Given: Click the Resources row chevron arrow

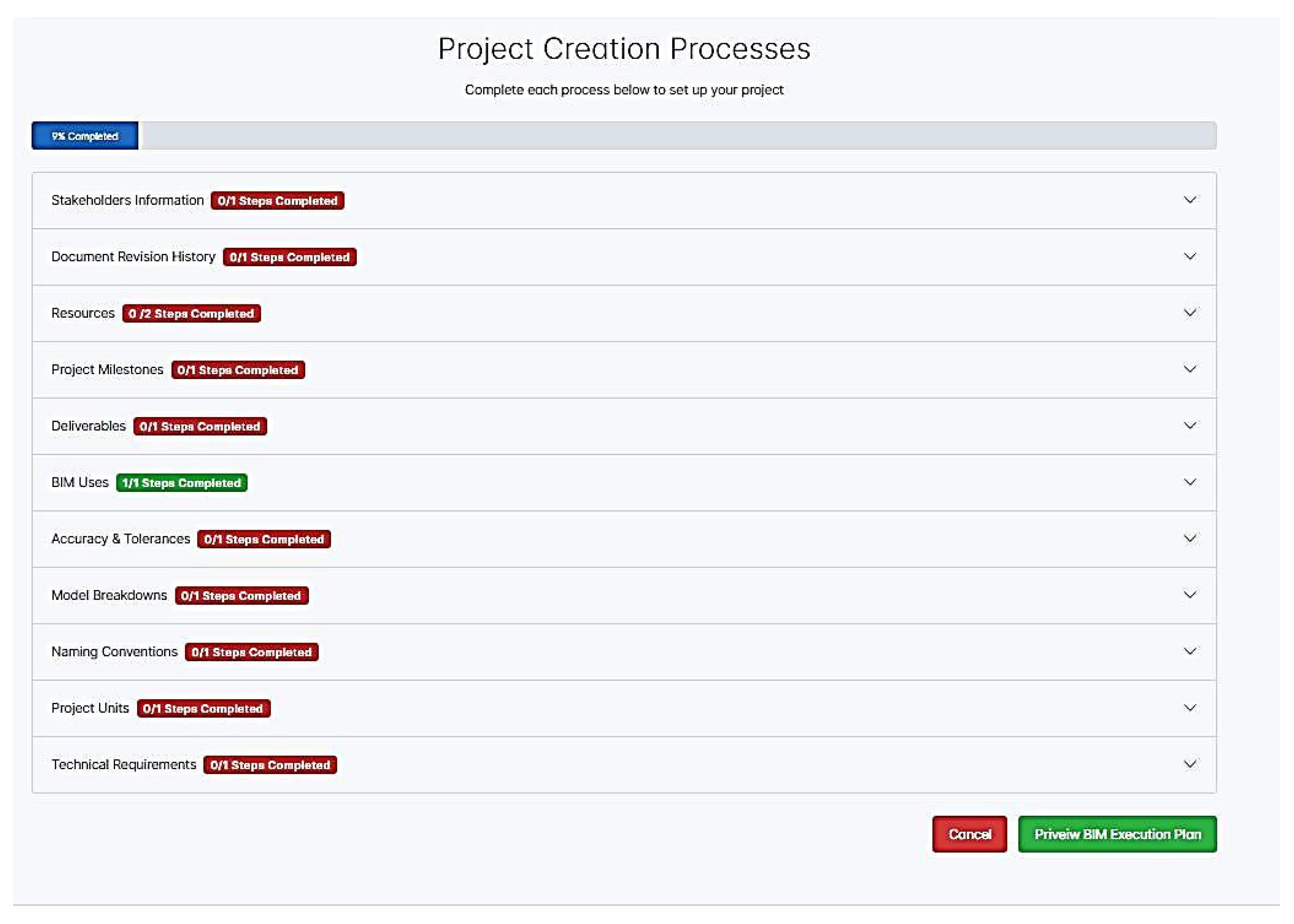Looking at the screenshot, I should pyautogui.click(x=1189, y=312).
